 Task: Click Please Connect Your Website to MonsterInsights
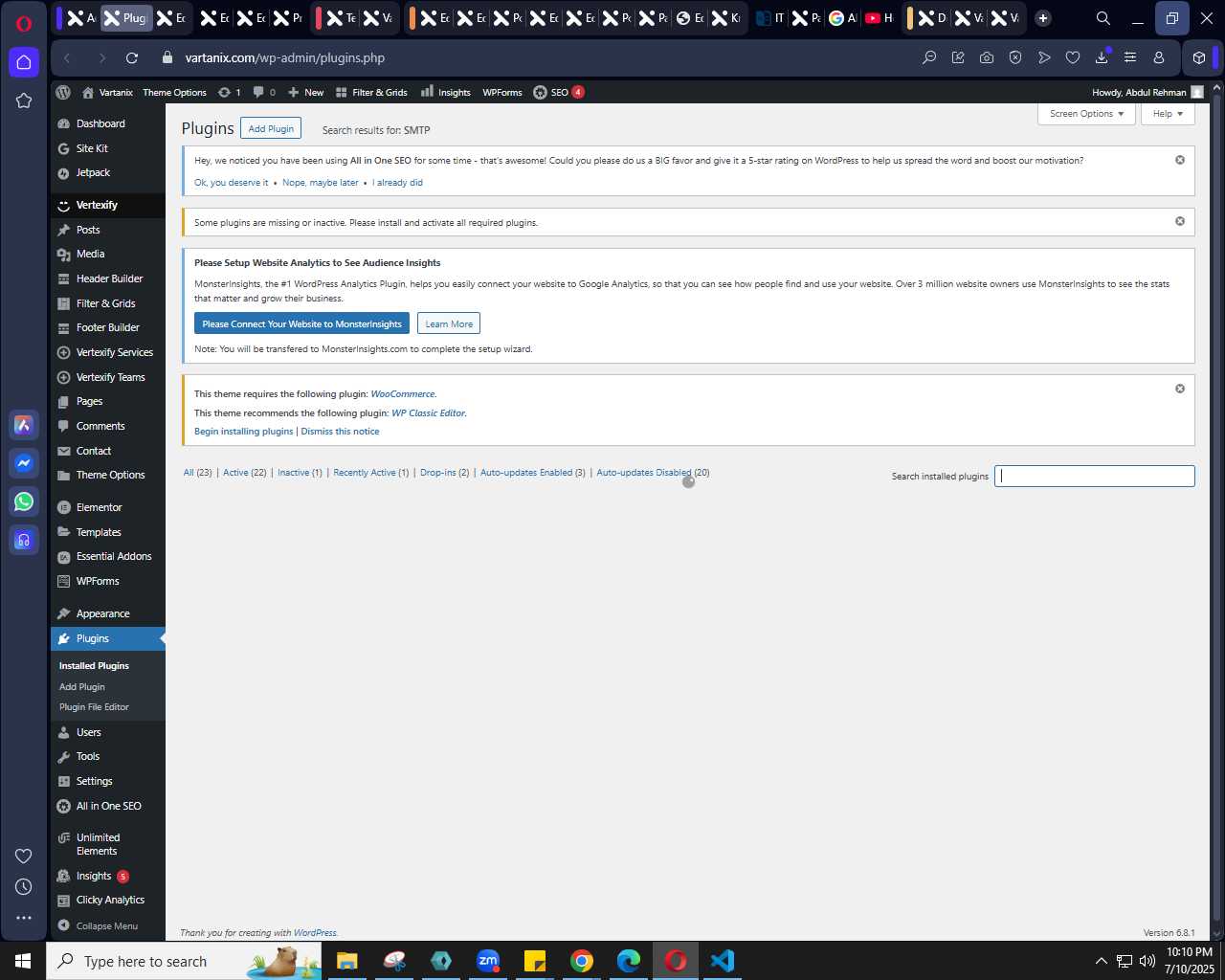(301, 323)
